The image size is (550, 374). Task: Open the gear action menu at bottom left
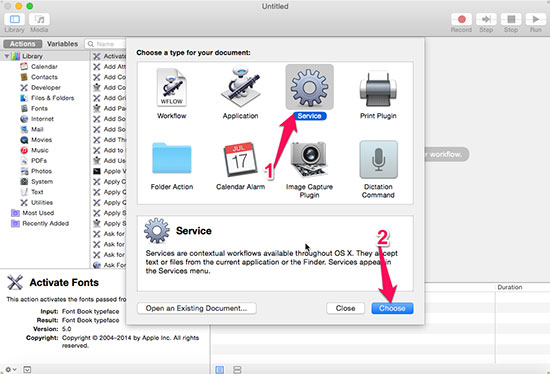tap(11, 369)
